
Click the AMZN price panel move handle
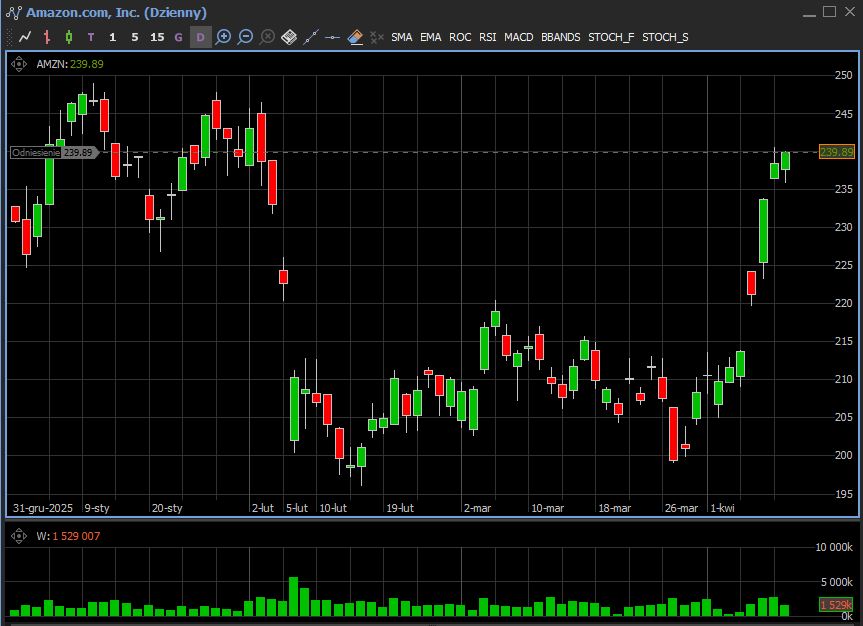[19, 64]
